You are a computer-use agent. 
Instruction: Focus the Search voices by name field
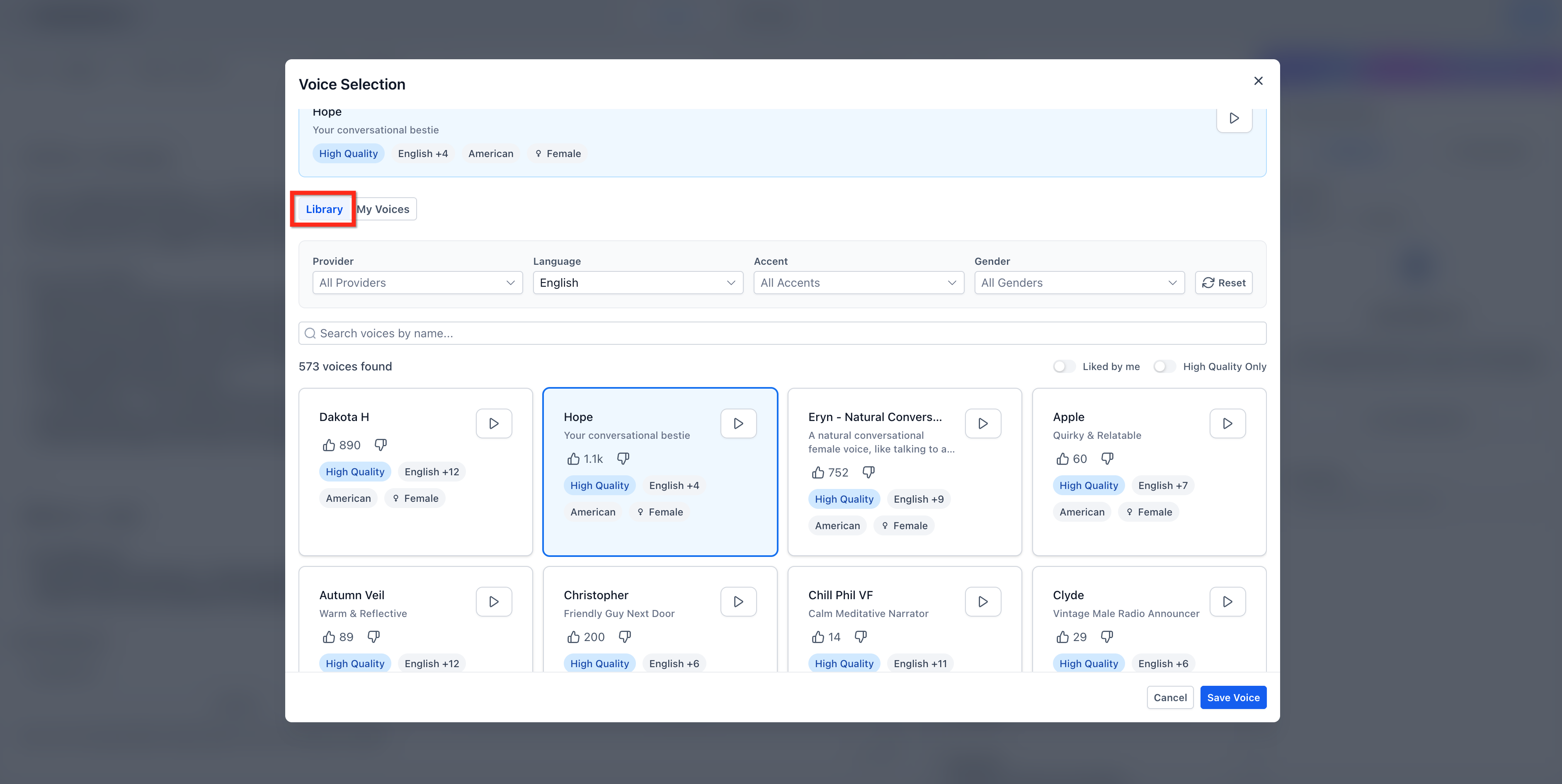pos(782,333)
